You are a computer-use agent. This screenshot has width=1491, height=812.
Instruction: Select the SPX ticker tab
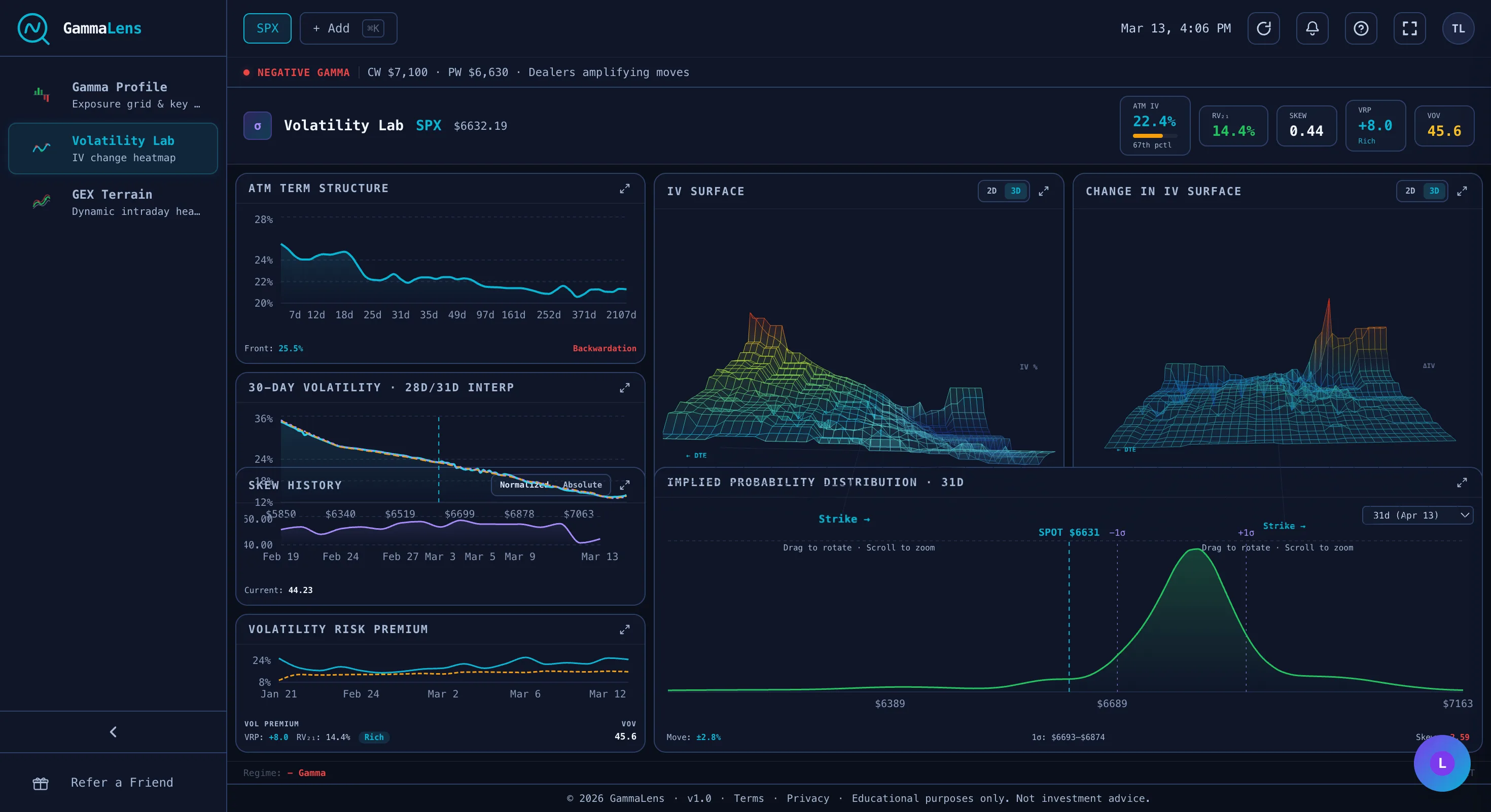267,28
